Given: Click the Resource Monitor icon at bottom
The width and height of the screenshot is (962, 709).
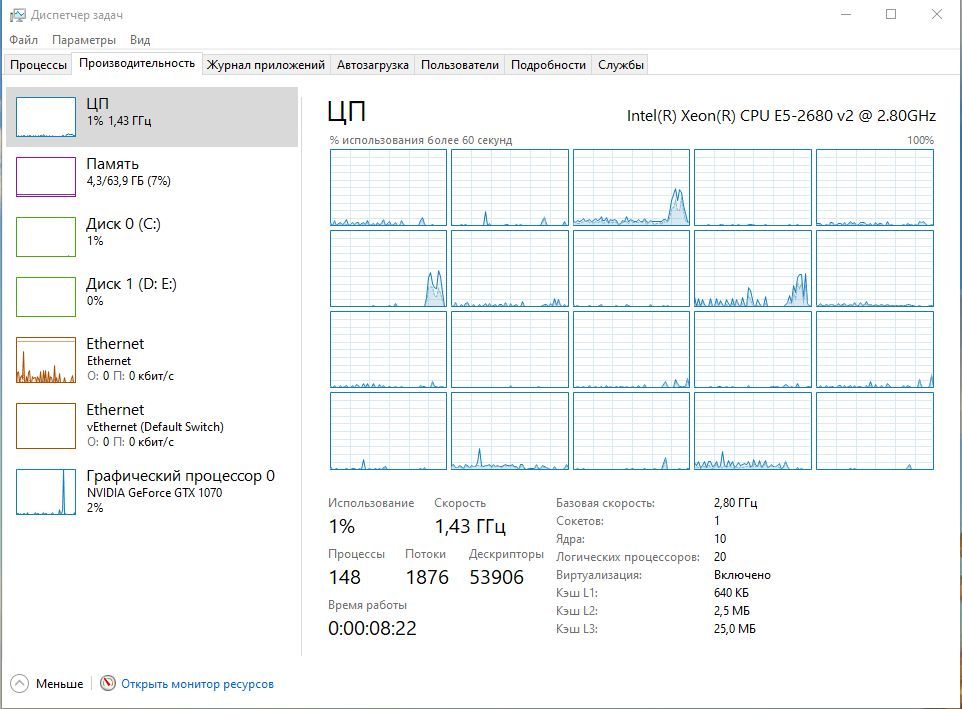Looking at the screenshot, I should pos(108,683).
